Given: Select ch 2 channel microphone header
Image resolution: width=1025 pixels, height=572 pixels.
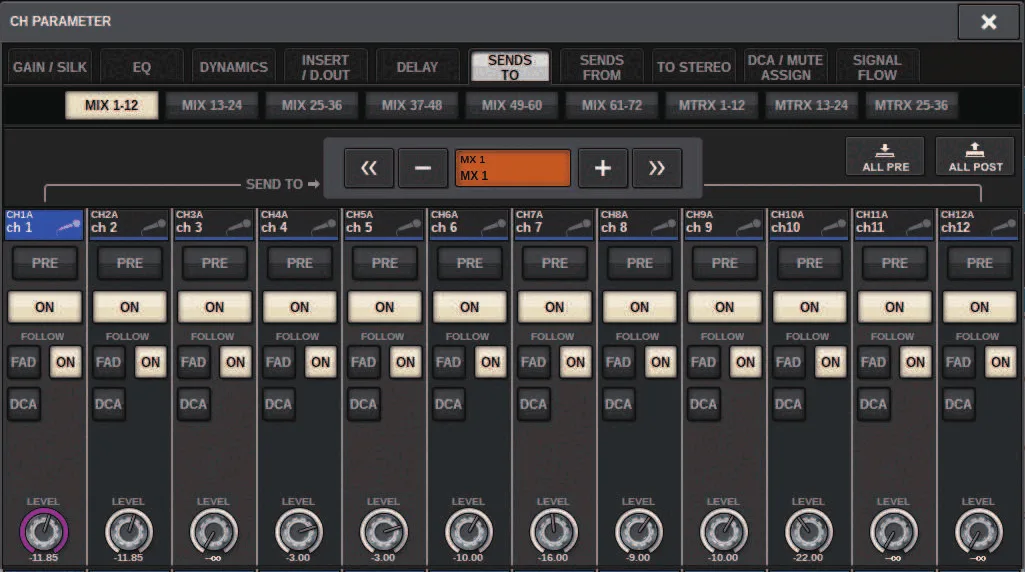Looking at the screenshot, I should tap(129, 224).
